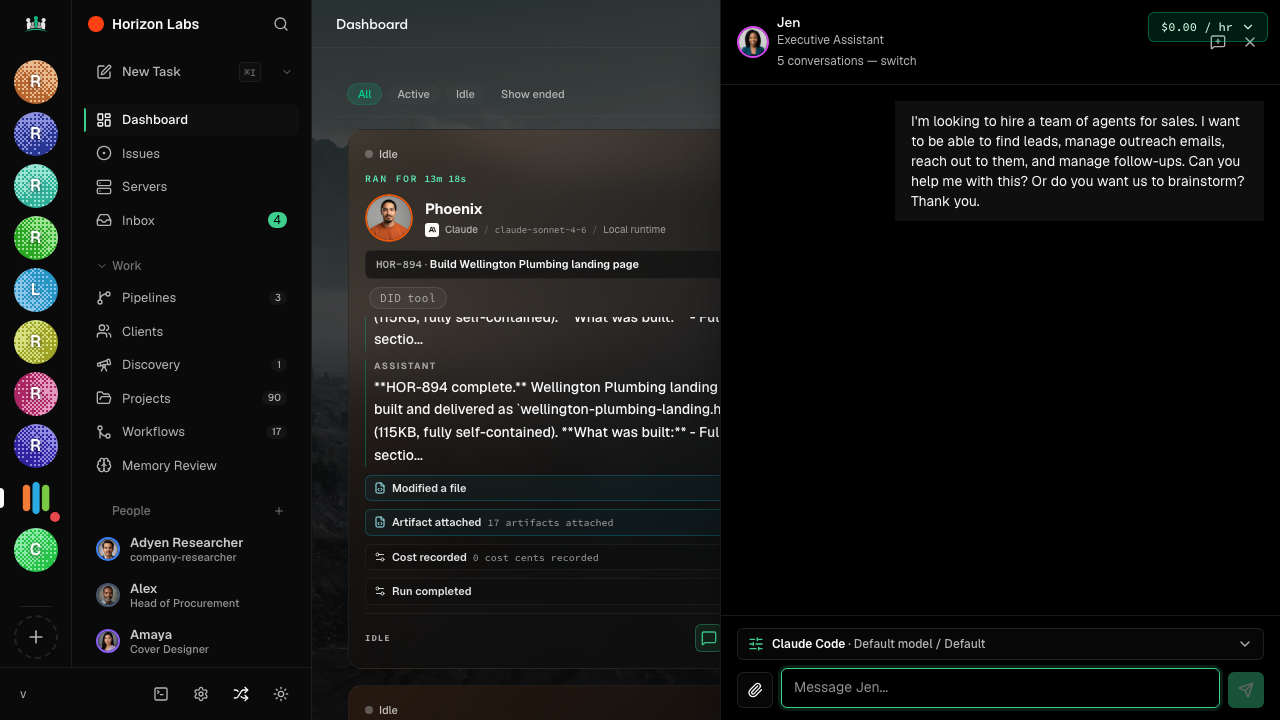Click Phoenix agent name

pyautogui.click(x=453, y=209)
